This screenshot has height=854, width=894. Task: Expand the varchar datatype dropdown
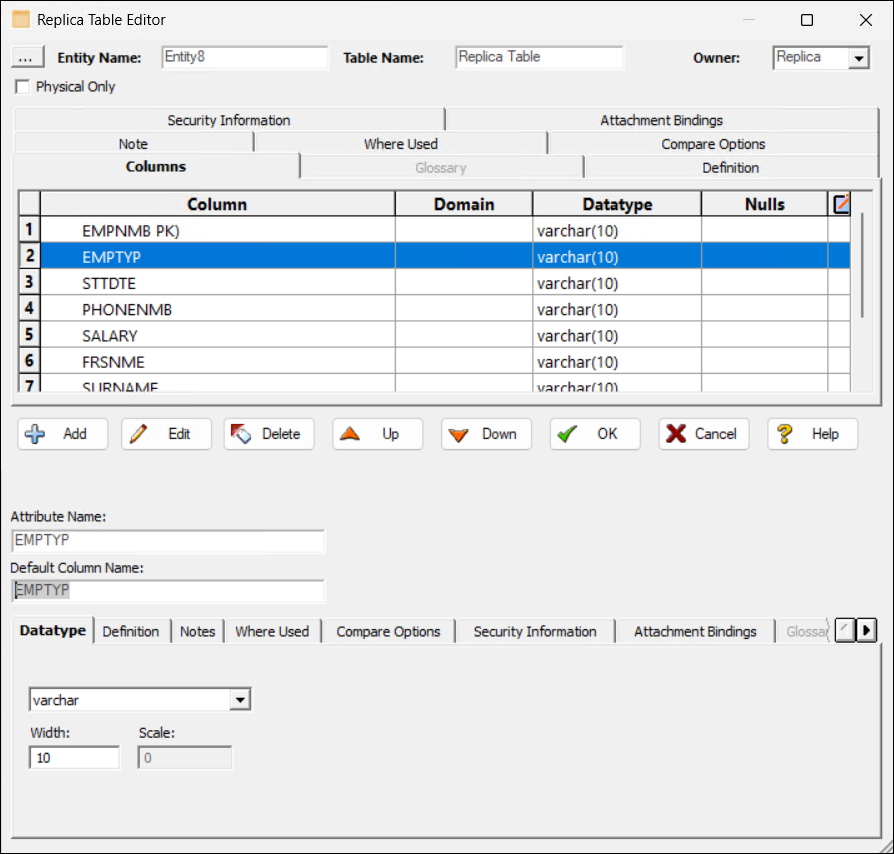pyautogui.click(x=240, y=700)
